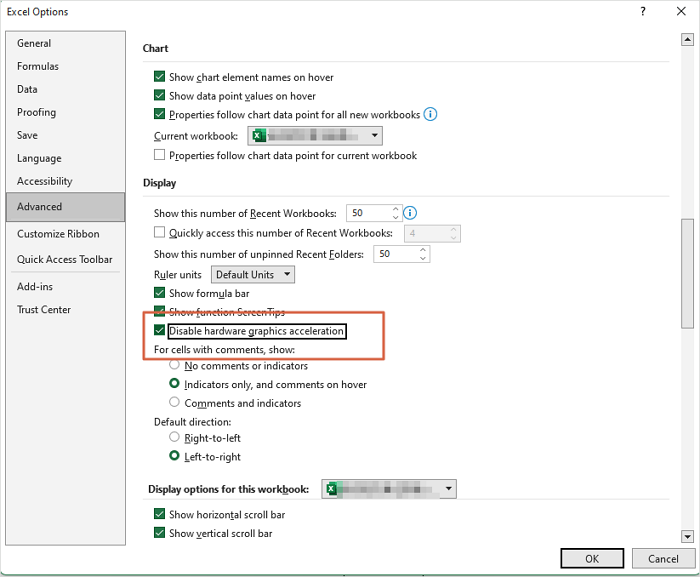Screen dimensions: 700x577
Task: Open the Current workbook dropdown
Action: [x=375, y=136]
